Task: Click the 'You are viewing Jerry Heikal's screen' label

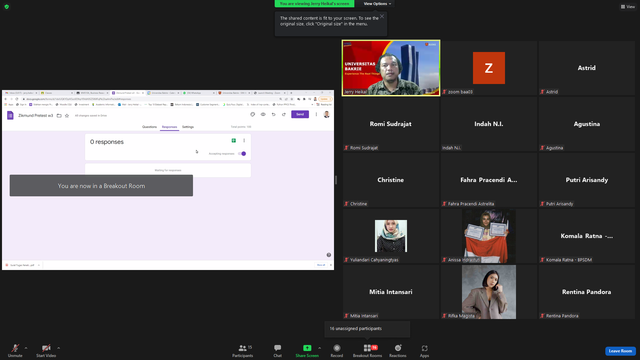Action: pos(314,4)
